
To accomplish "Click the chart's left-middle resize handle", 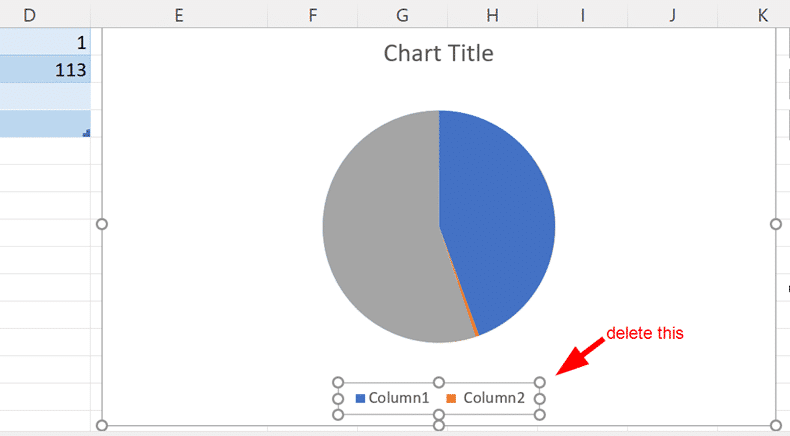I will click(101, 224).
